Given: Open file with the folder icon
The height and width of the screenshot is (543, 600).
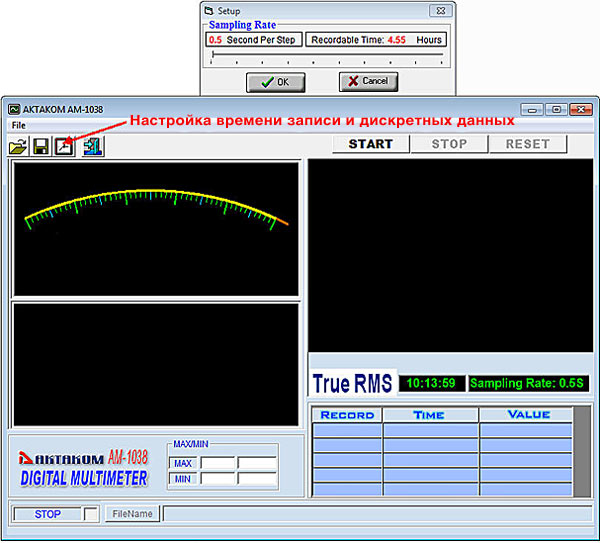Looking at the screenshot, I should 18,147.
